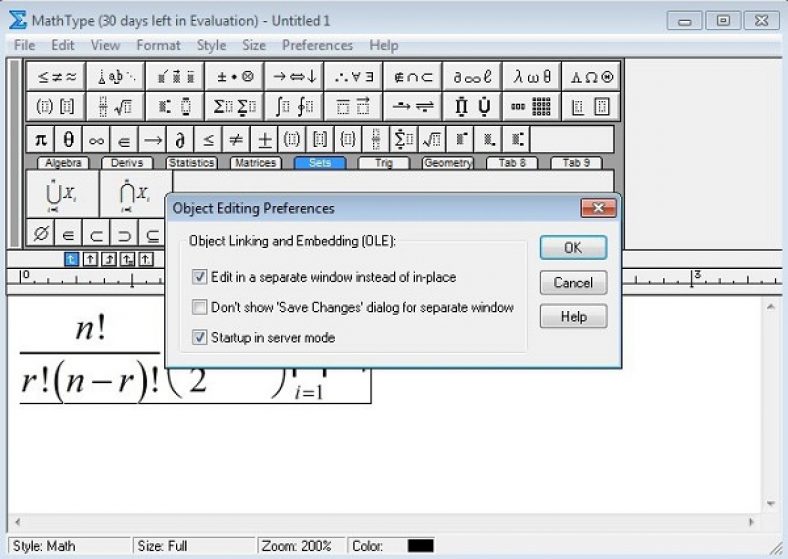Insert the partial derivative symbol
Image resolution: width=788 pixels, height=559 pixels.
coord(180,139)
